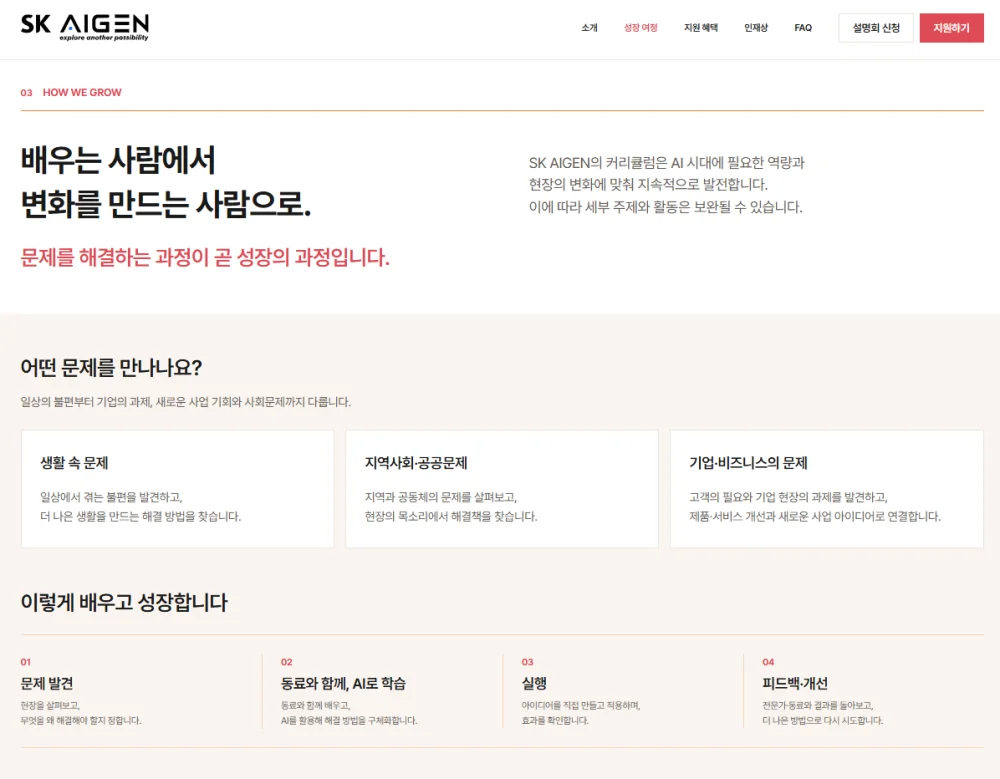Open the 소개 menu item
The height and width of the screenshot is (779, 1000).
point(589,28)
